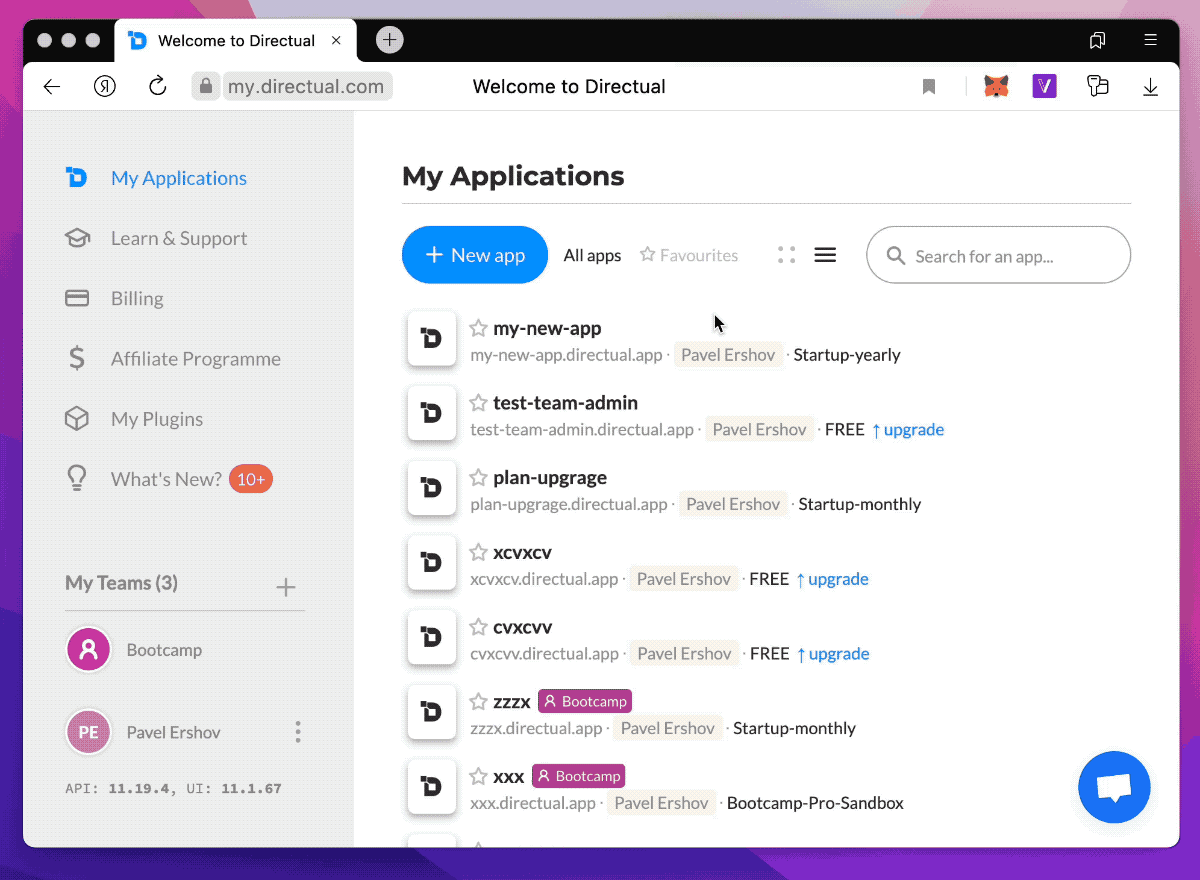
Task: Switch to grid view layout
Action: (787, 255)
